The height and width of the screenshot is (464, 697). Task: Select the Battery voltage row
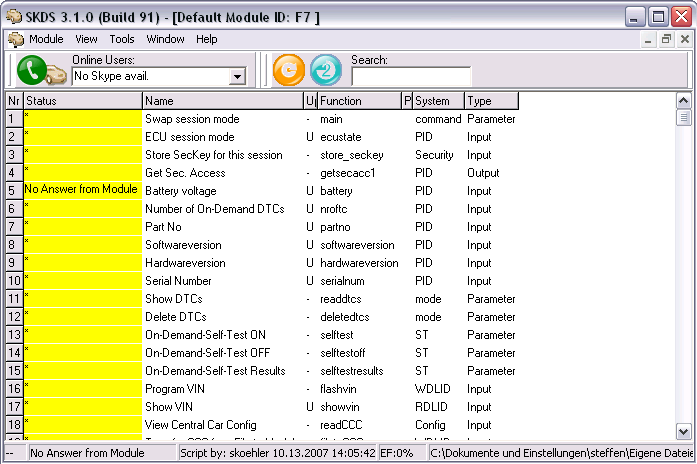point(180,191)
